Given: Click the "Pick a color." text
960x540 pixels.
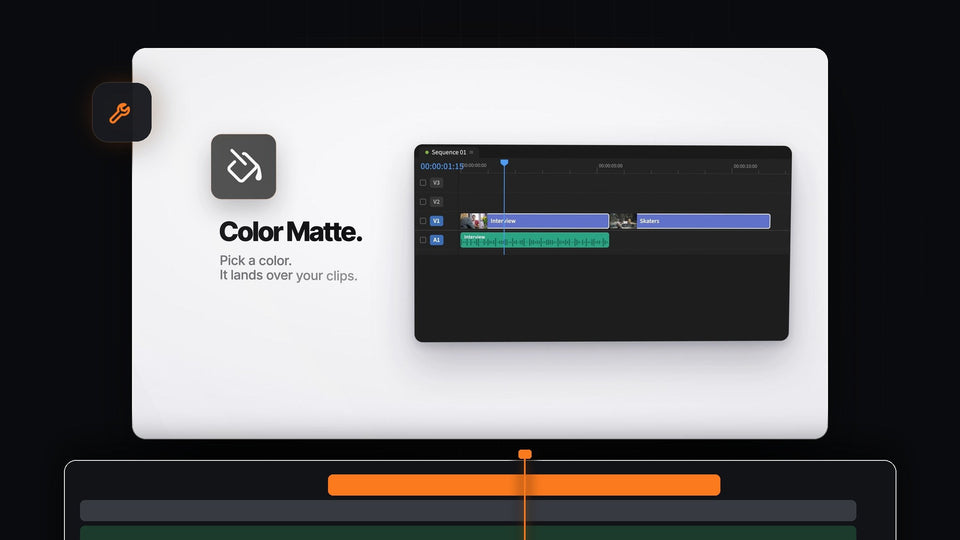Looking at the screenshot, I should (x=256, y=260).
